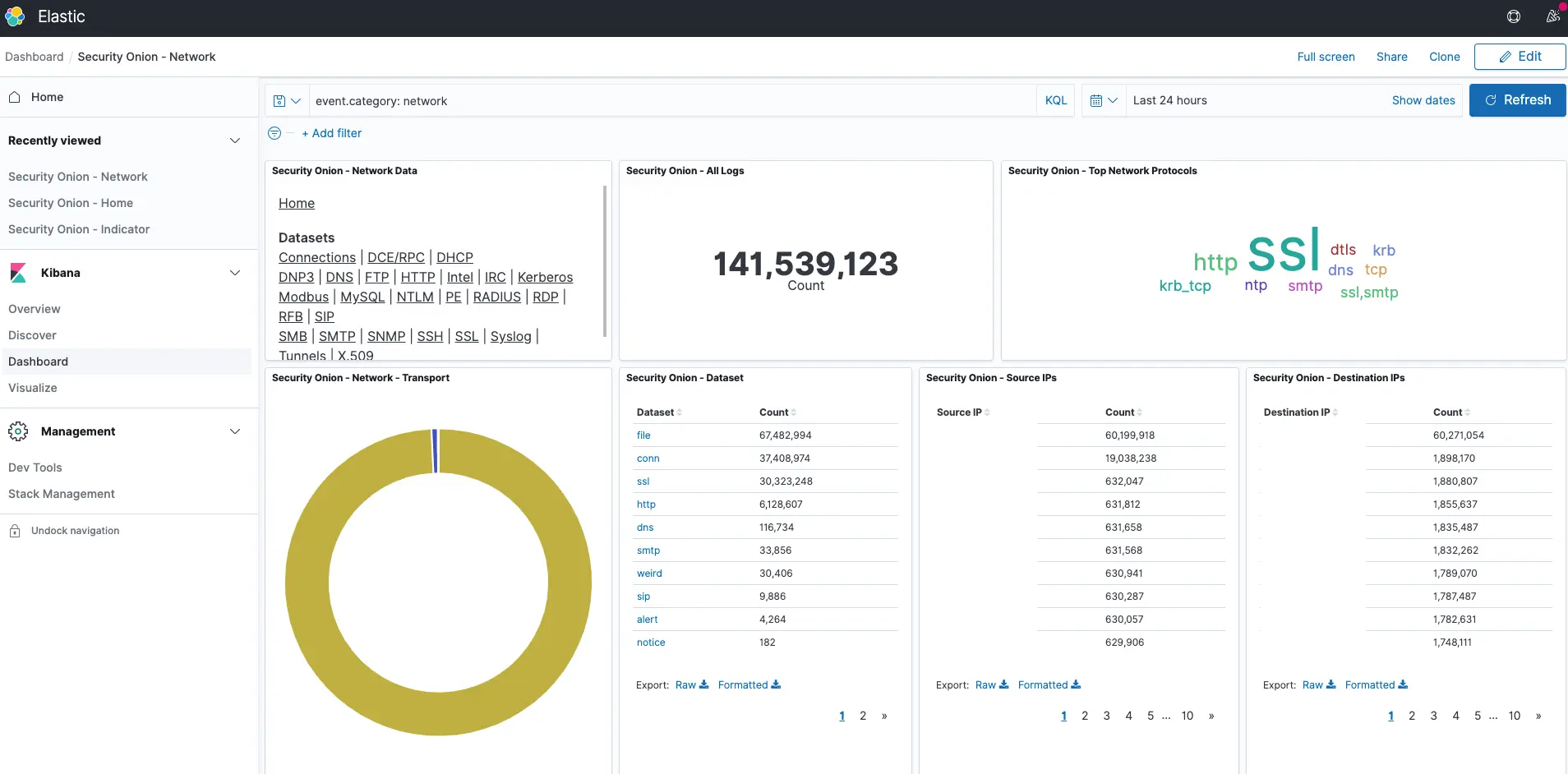Image resolution: width=1568 pixels, height=774 pixels.
Task: Go to next page in Source IPs table
Action: tap(1211, 716)
